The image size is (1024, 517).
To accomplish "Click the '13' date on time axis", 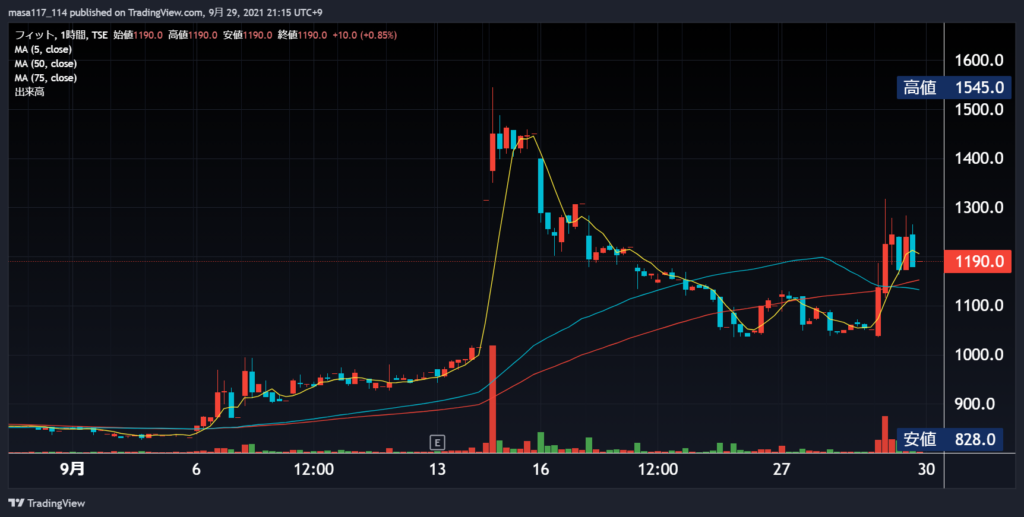I will [437, 469].
